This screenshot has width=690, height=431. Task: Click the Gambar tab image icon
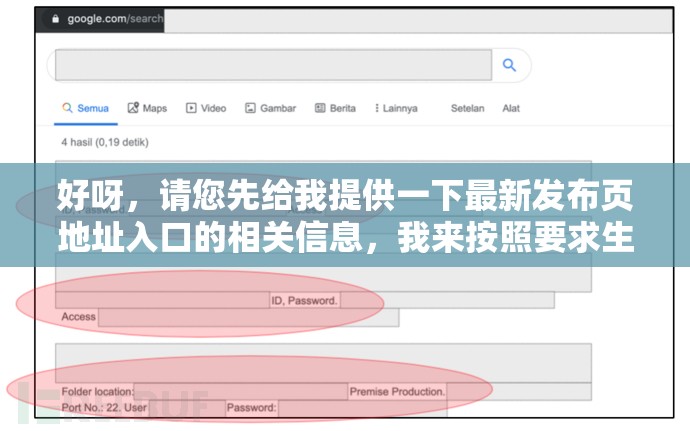(x=250, y=108)
